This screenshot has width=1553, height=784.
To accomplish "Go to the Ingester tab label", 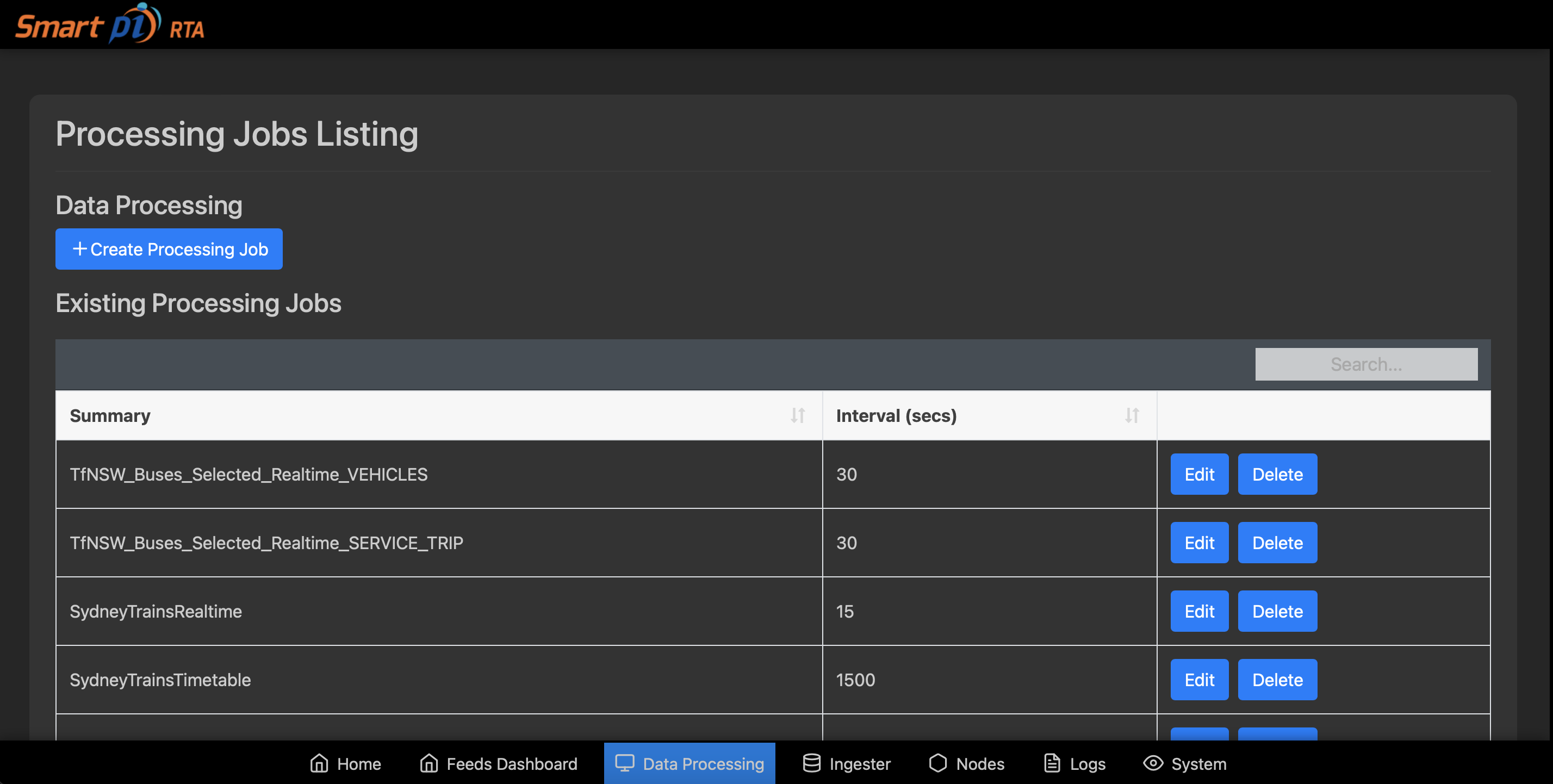I will pyautogui.click(x=860, y=764).
